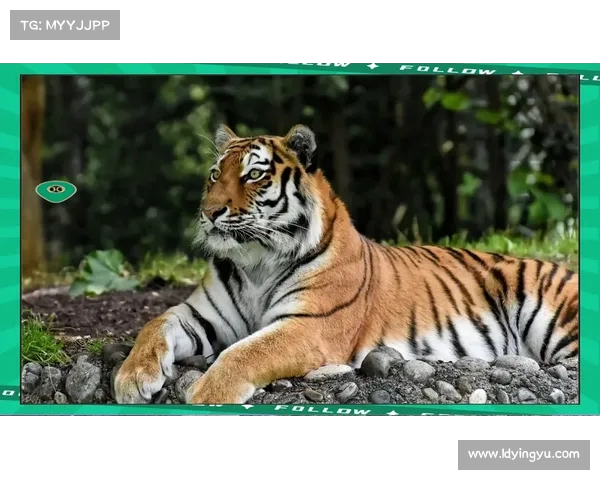Viewport: 600px width, 480px height.
Task: Click the TG: MYYJJPP label
Action: tap(65, 25)
